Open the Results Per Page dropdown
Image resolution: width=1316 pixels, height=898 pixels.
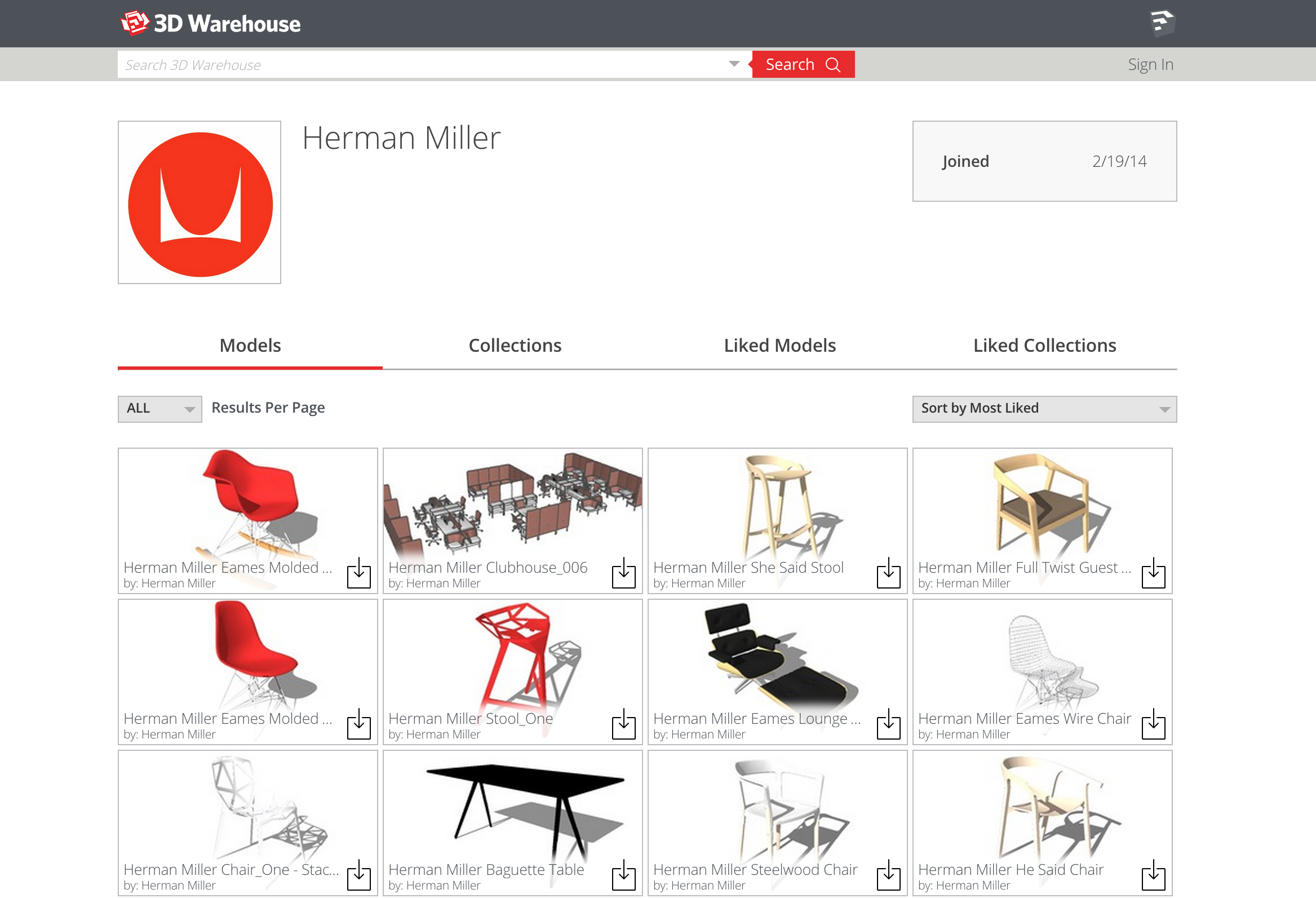[x=159, y=409]
